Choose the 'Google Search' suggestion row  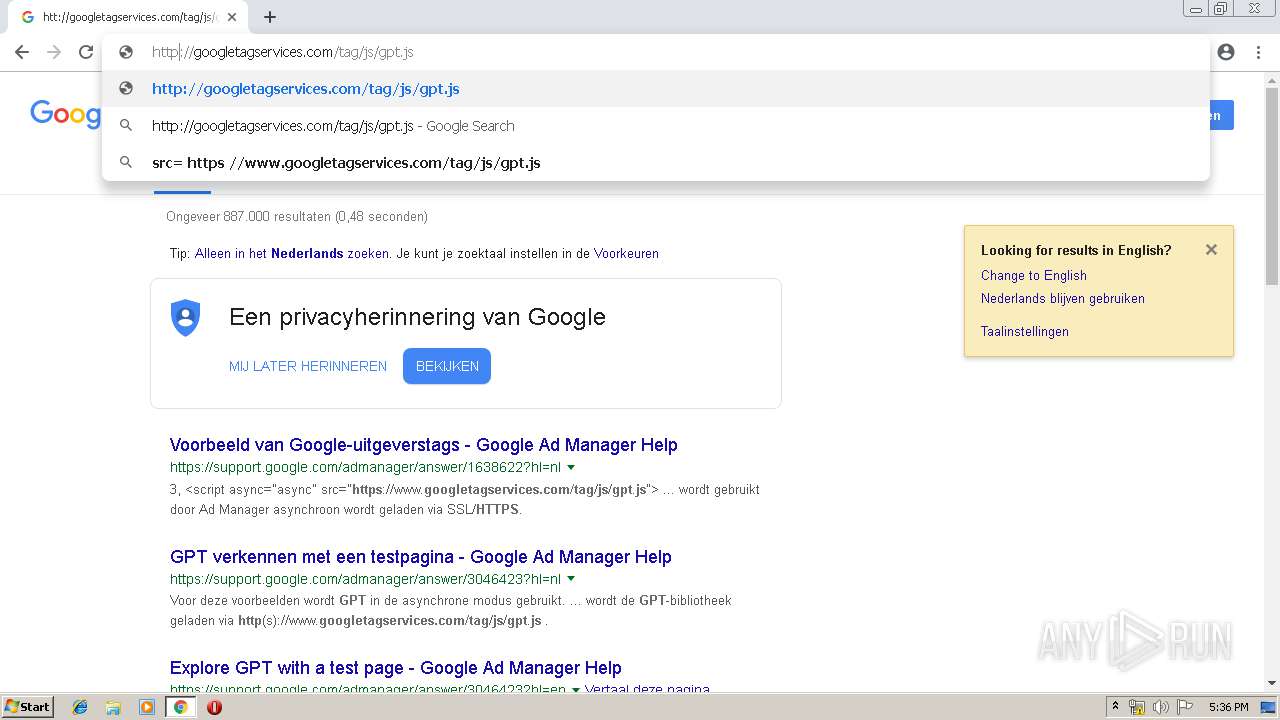click(655, 126)
